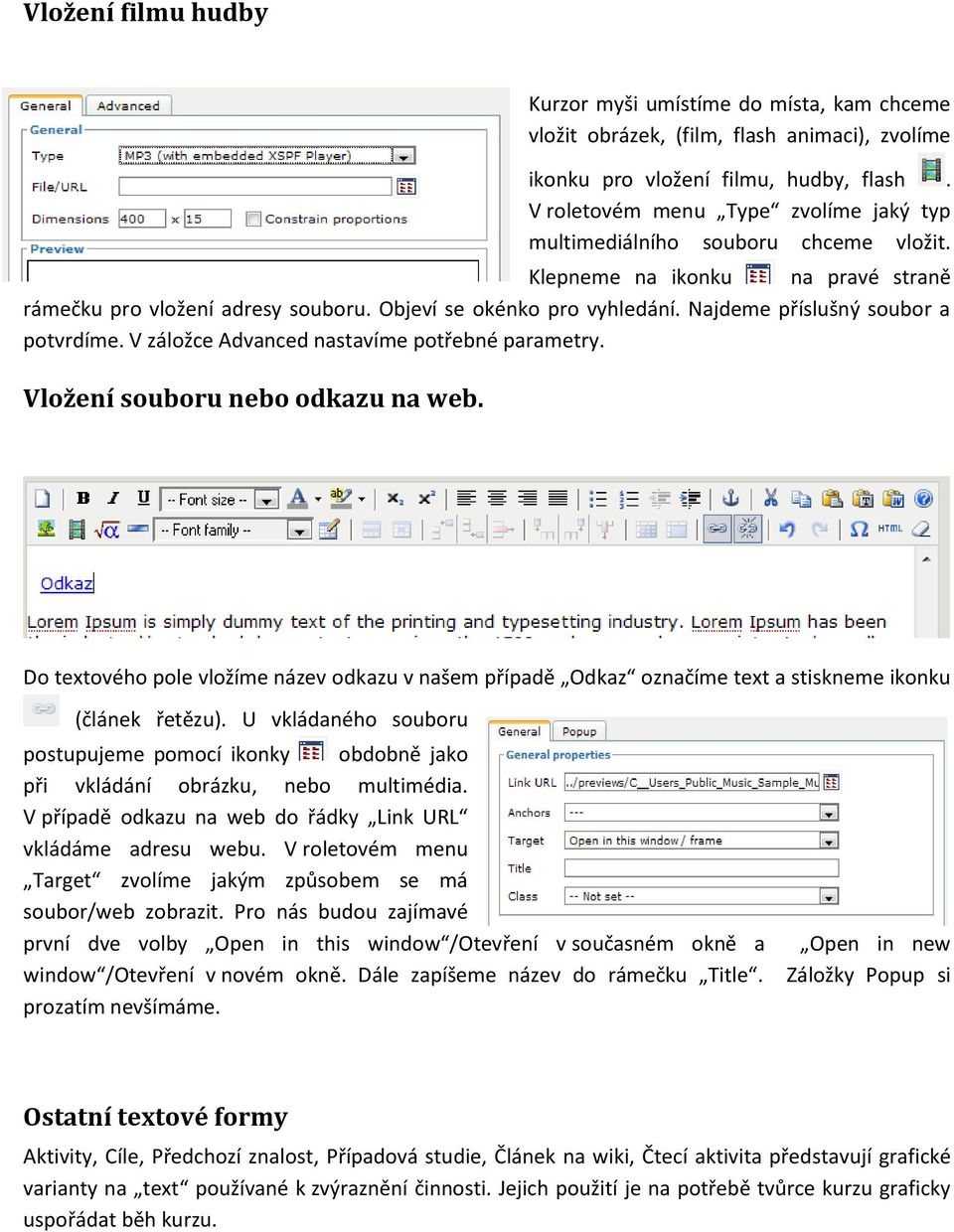Justify the text fully
The width and height of the screenshot is (954, 1232).
coord(558,499)
